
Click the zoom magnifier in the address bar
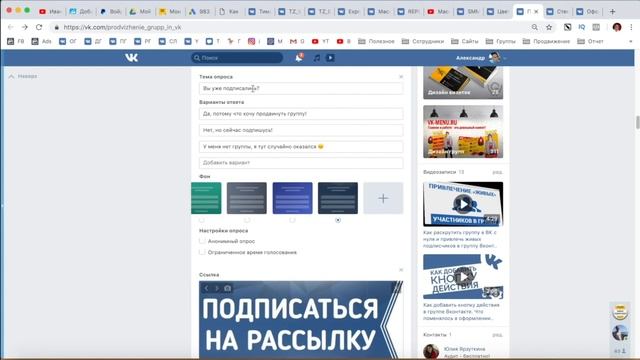tap(534, 27)
